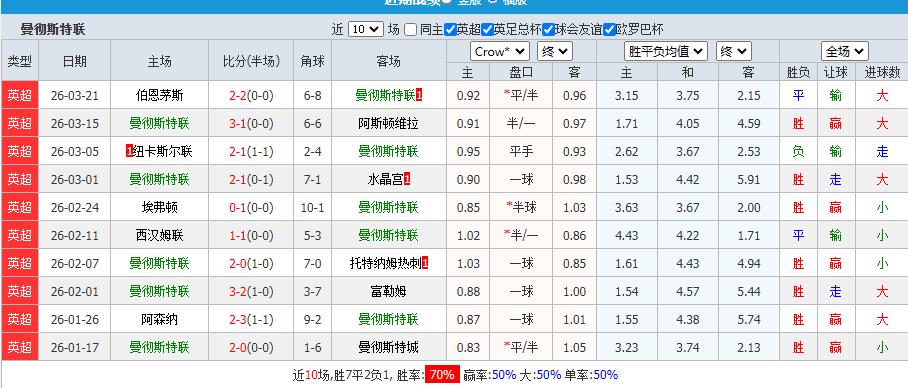Click the corner count 7-0

tap(313, 263)
